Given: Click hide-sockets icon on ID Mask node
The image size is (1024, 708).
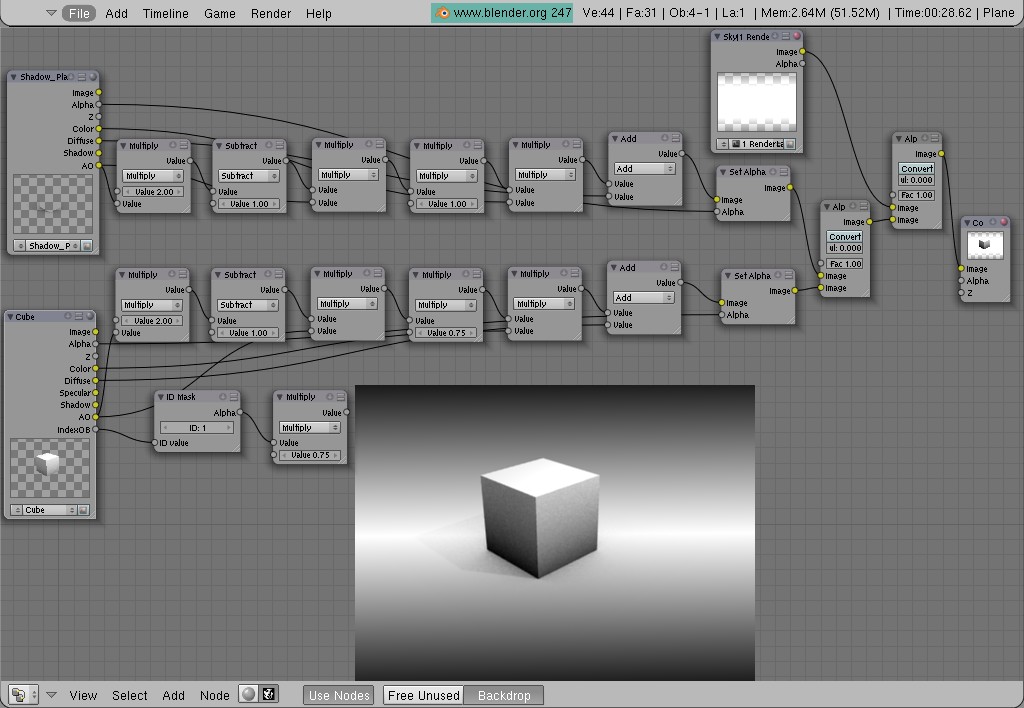Looking at the screenshot, I should point(223,396).
